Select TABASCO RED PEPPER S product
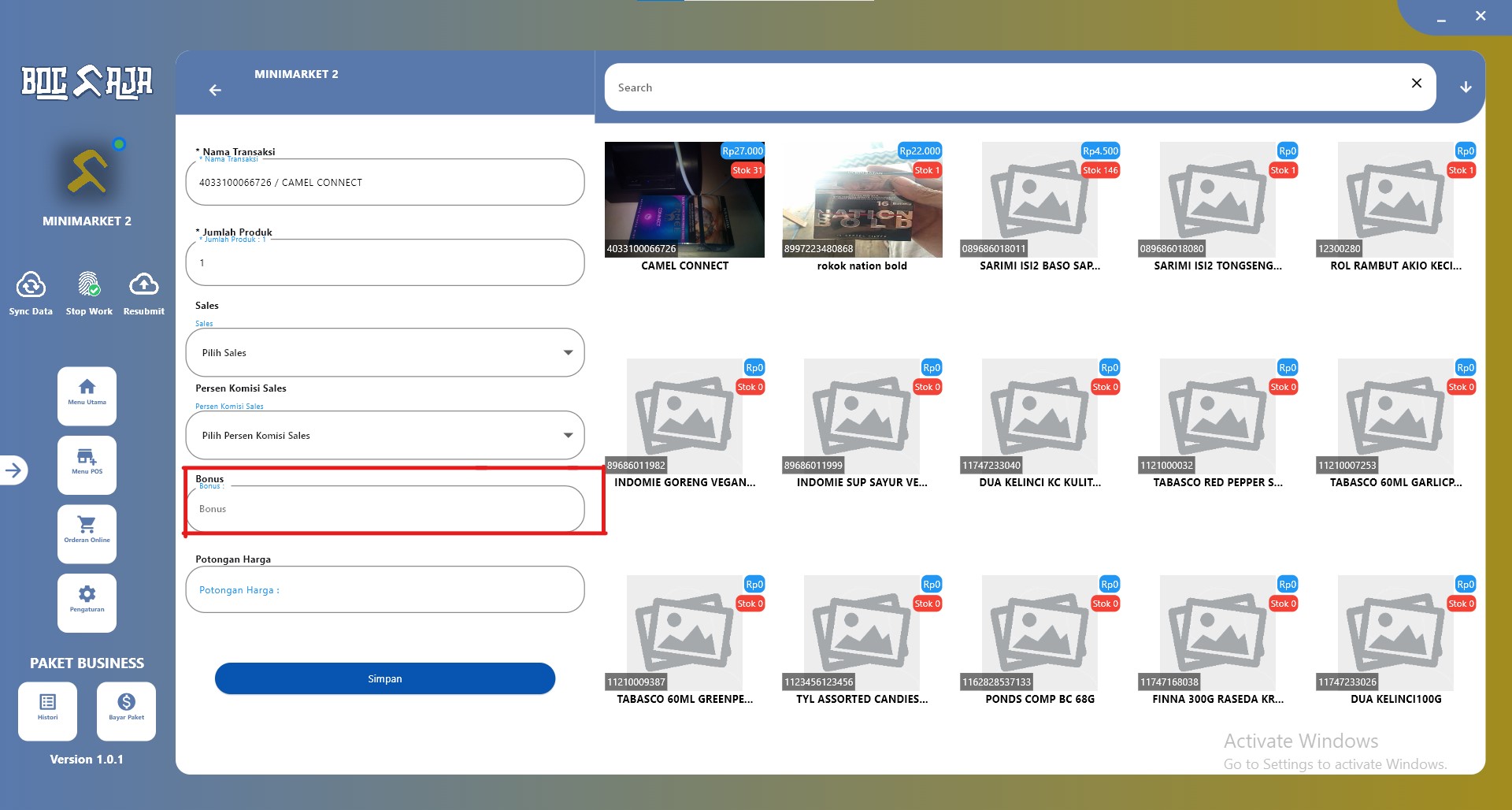The image size is (1512, 810). click(1217, 416)
